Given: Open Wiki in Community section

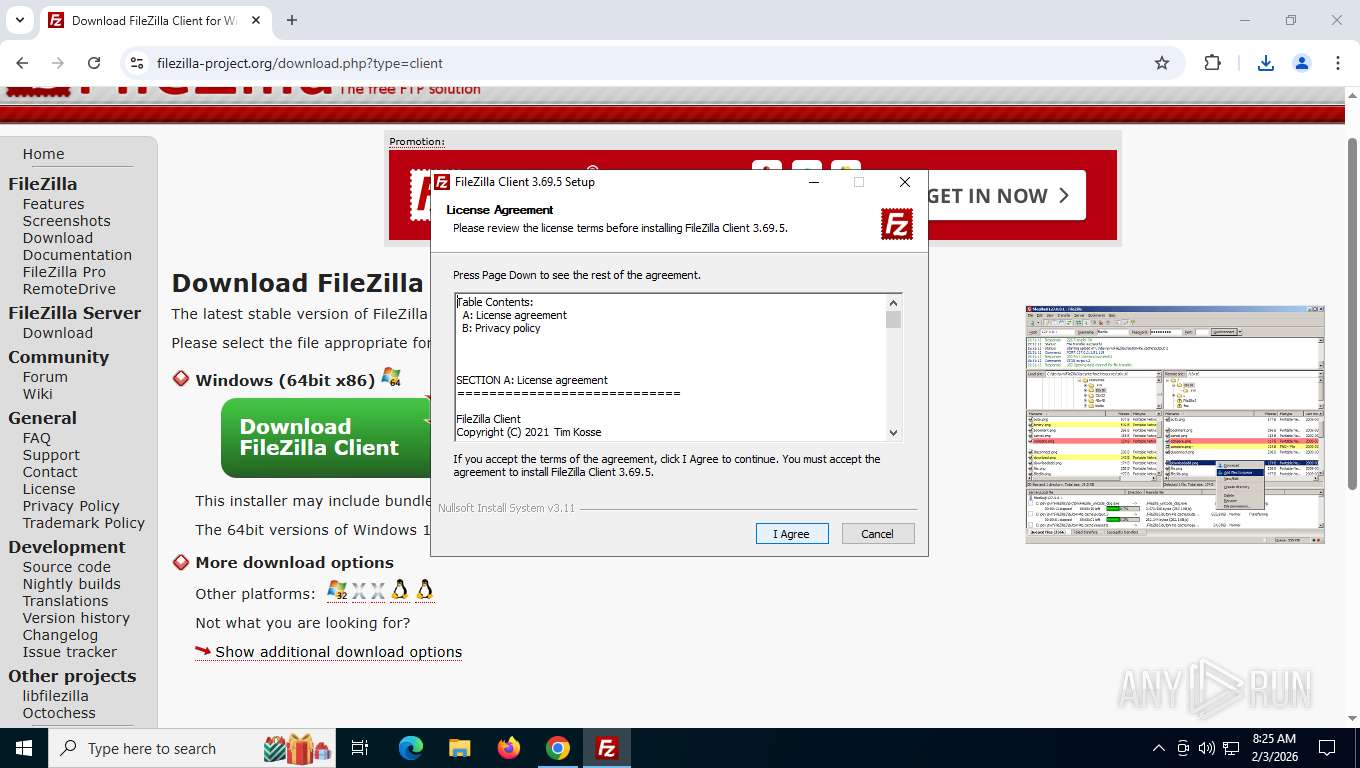Looking at the screenshot, I should pyautogui.click(x=37, y=394).
